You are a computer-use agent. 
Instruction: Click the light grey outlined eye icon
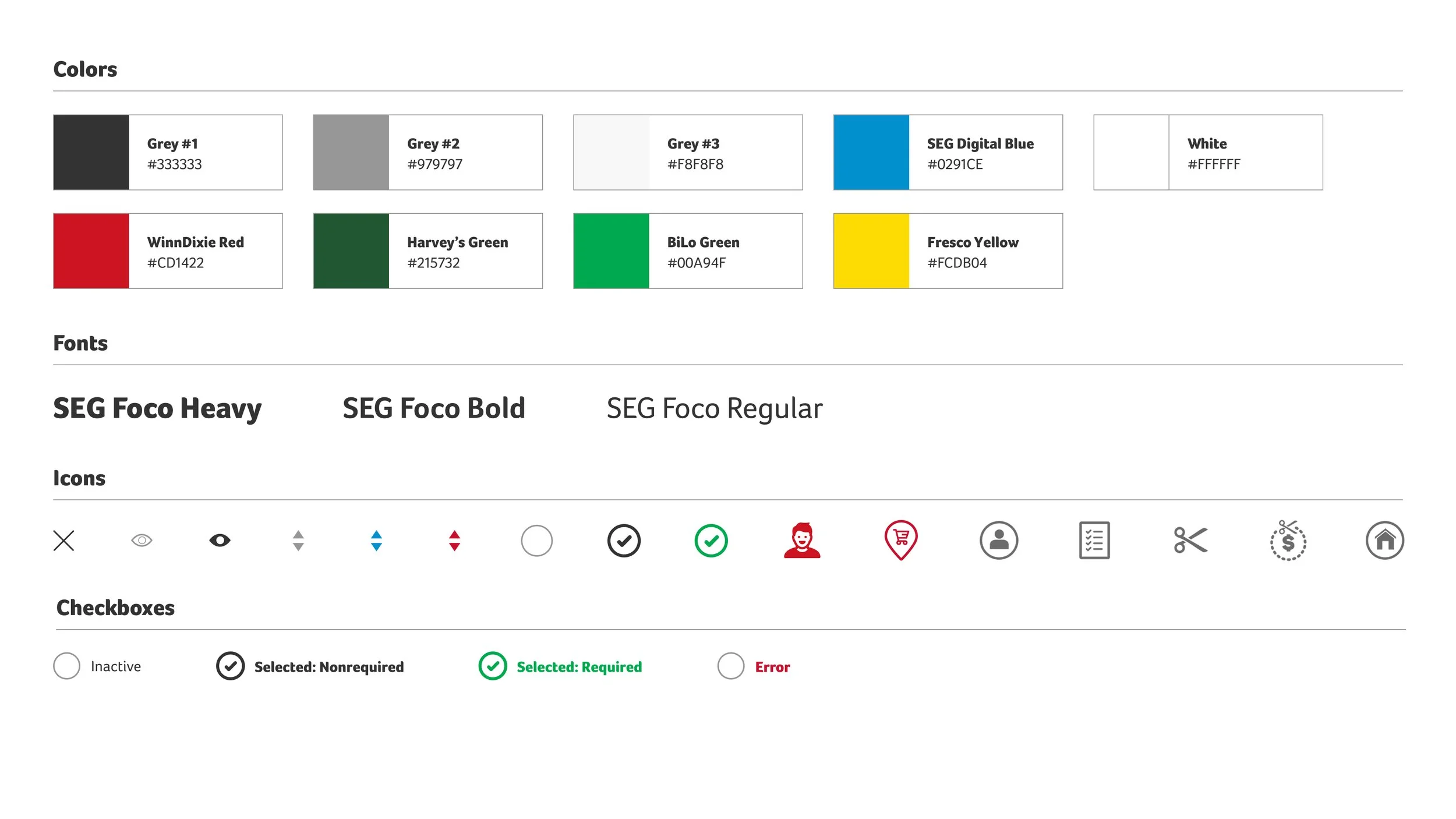142,541
